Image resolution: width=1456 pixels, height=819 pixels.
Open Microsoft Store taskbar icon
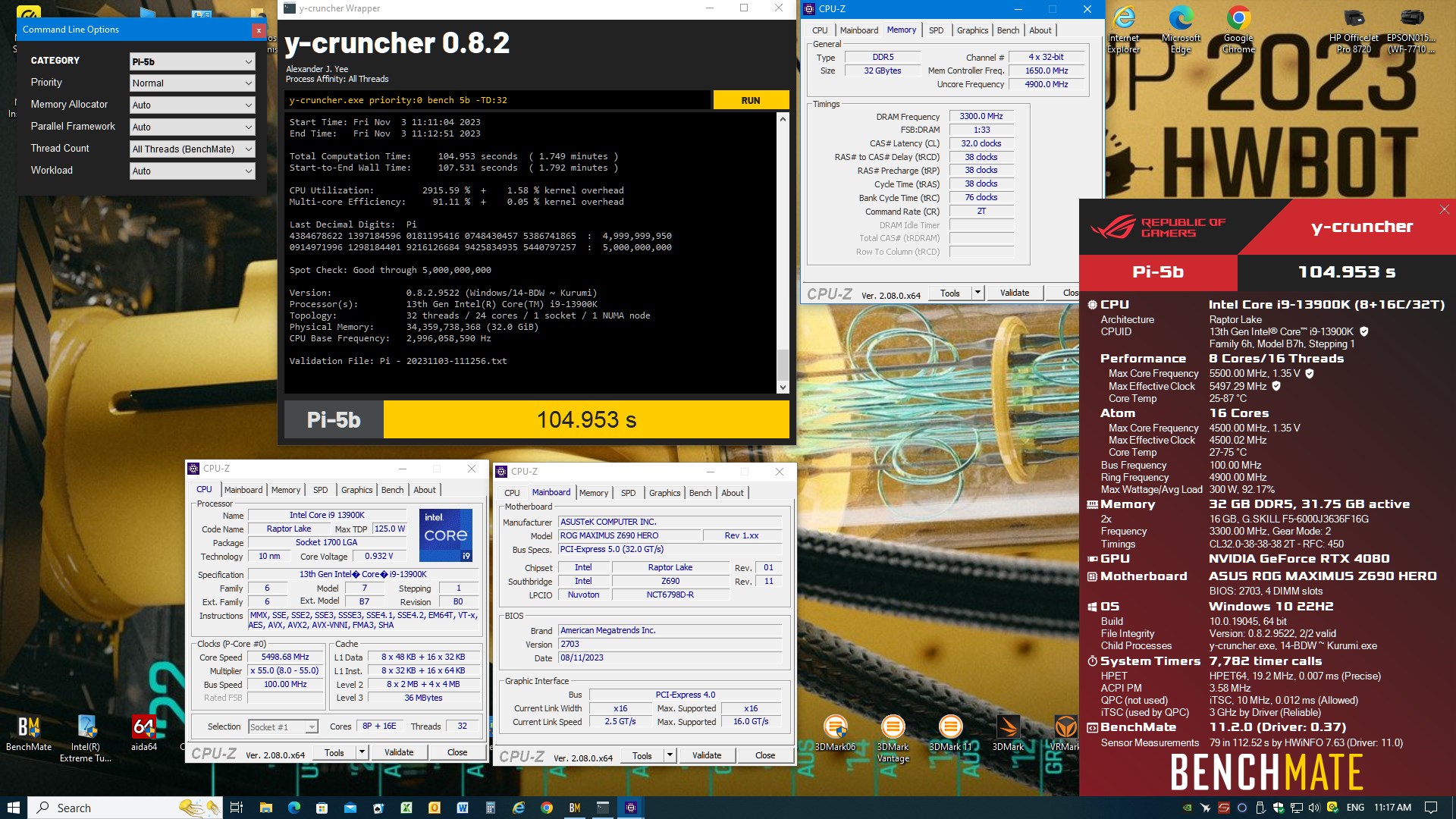pos(322,808)
